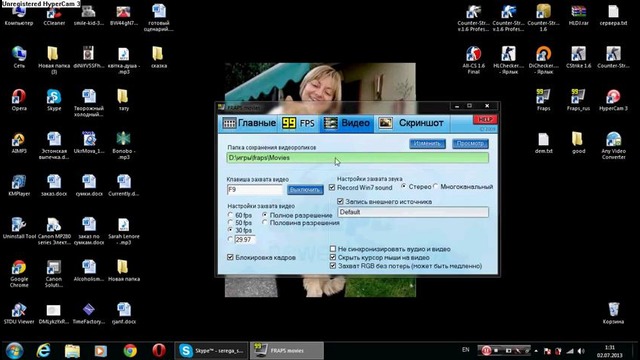Image resolution: width=640 pixels, height=360 pixels.
Task: Click the custom fps field showing 29.97
Action: (x=245, y=240)
